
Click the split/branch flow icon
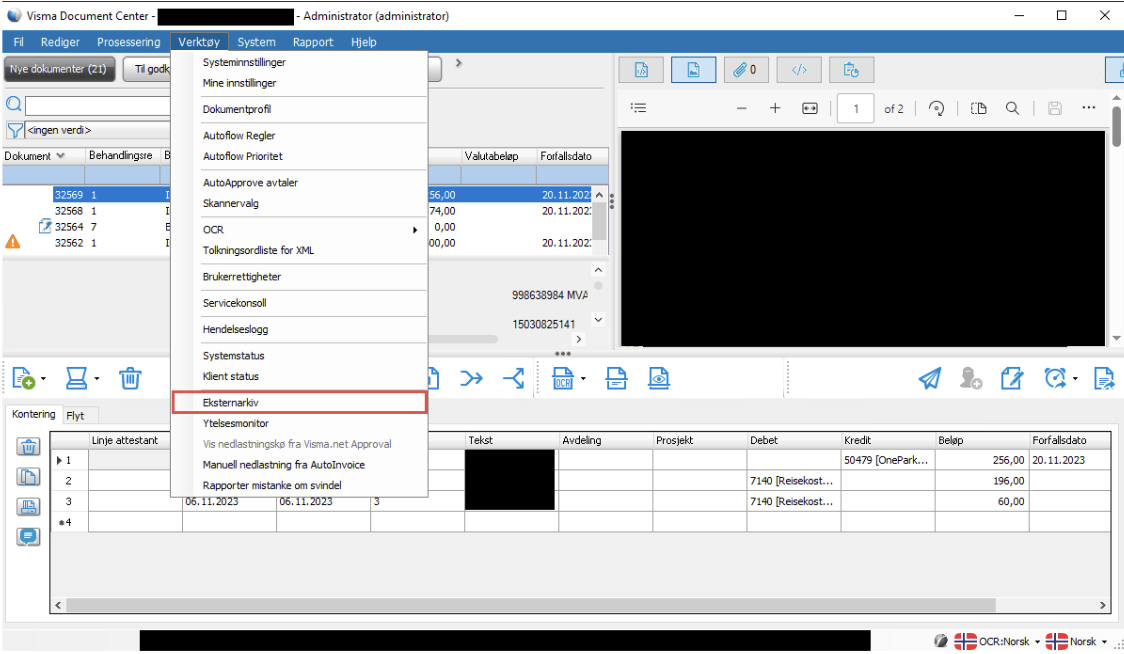[514, 378]
